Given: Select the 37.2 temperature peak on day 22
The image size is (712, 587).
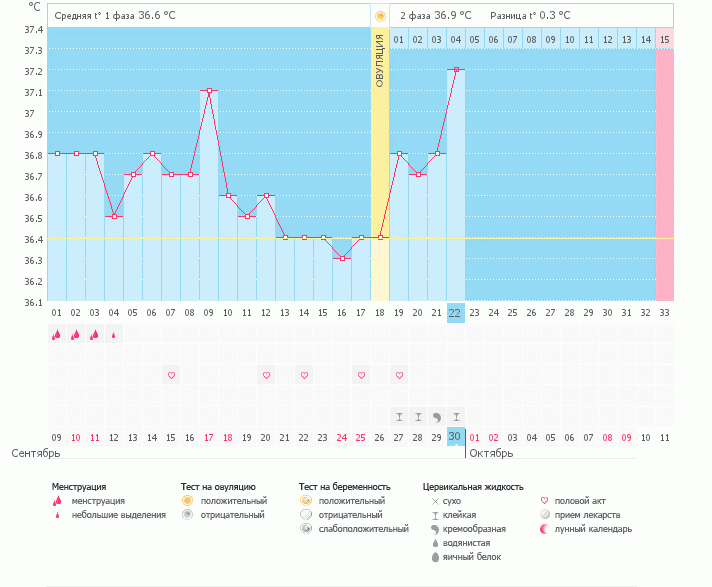Looking at the screenshot, I should click(456, 70).
